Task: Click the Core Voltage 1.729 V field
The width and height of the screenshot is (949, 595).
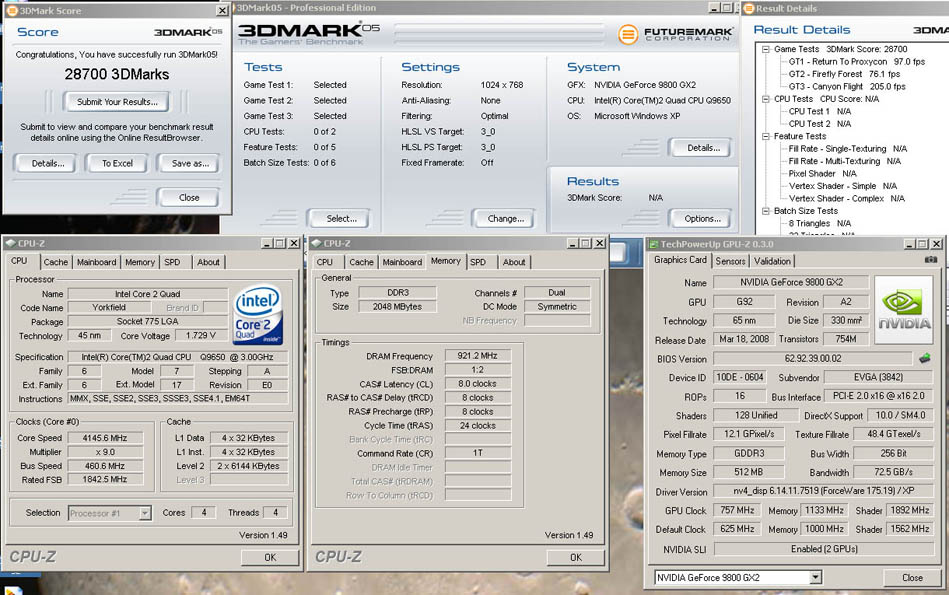Action: (200, 335)
